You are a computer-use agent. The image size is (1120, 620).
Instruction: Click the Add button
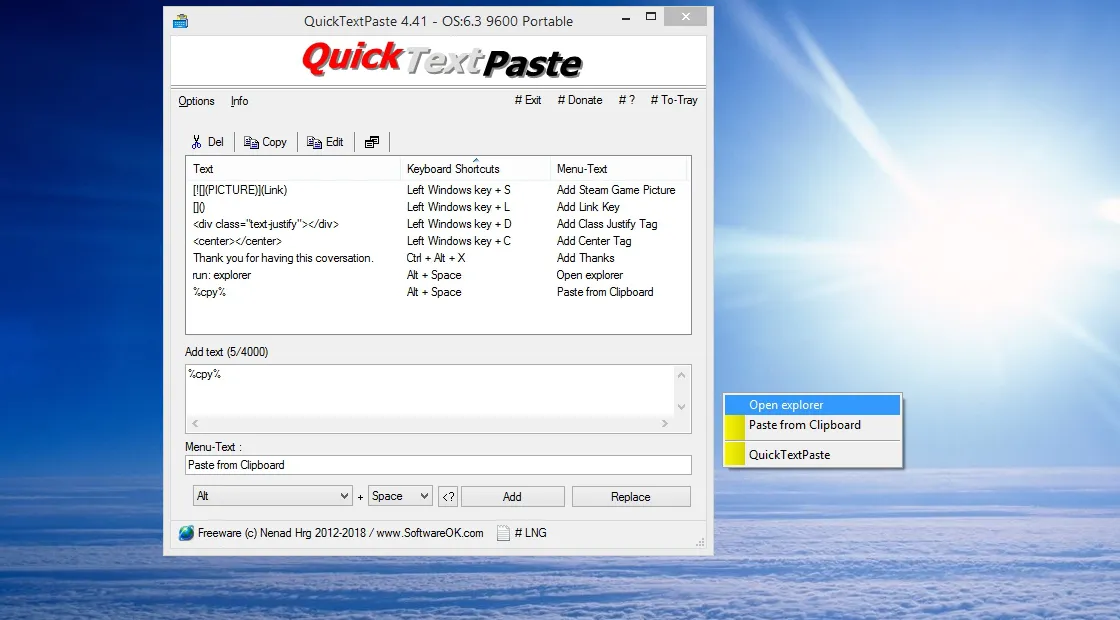coord(513,496)
